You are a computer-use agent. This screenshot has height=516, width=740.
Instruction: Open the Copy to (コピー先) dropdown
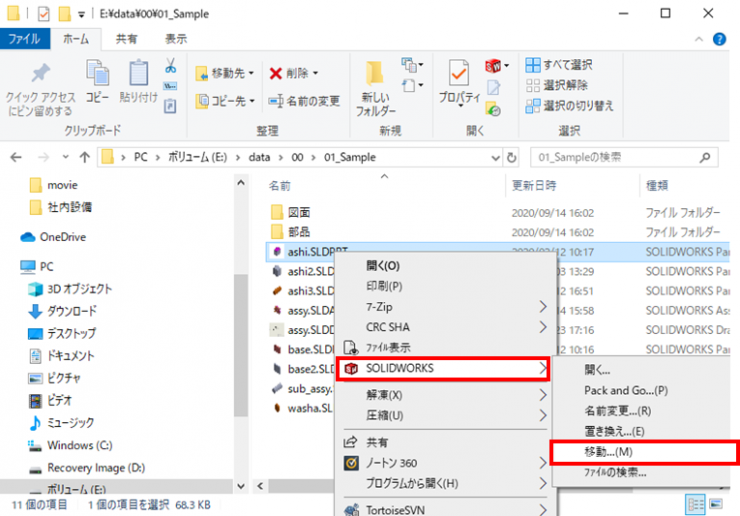point(225,101)
